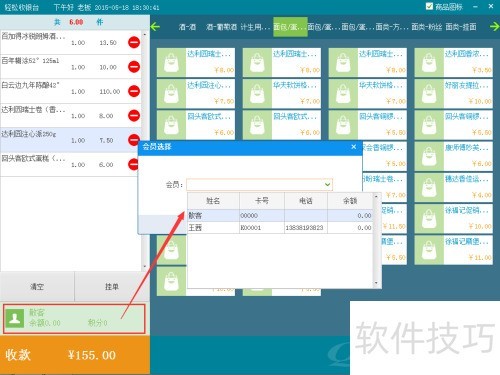Viewport: 500px width, 375px height.
Task: Remove the 6.00 回头客 cake item
Action: (133, 164)
